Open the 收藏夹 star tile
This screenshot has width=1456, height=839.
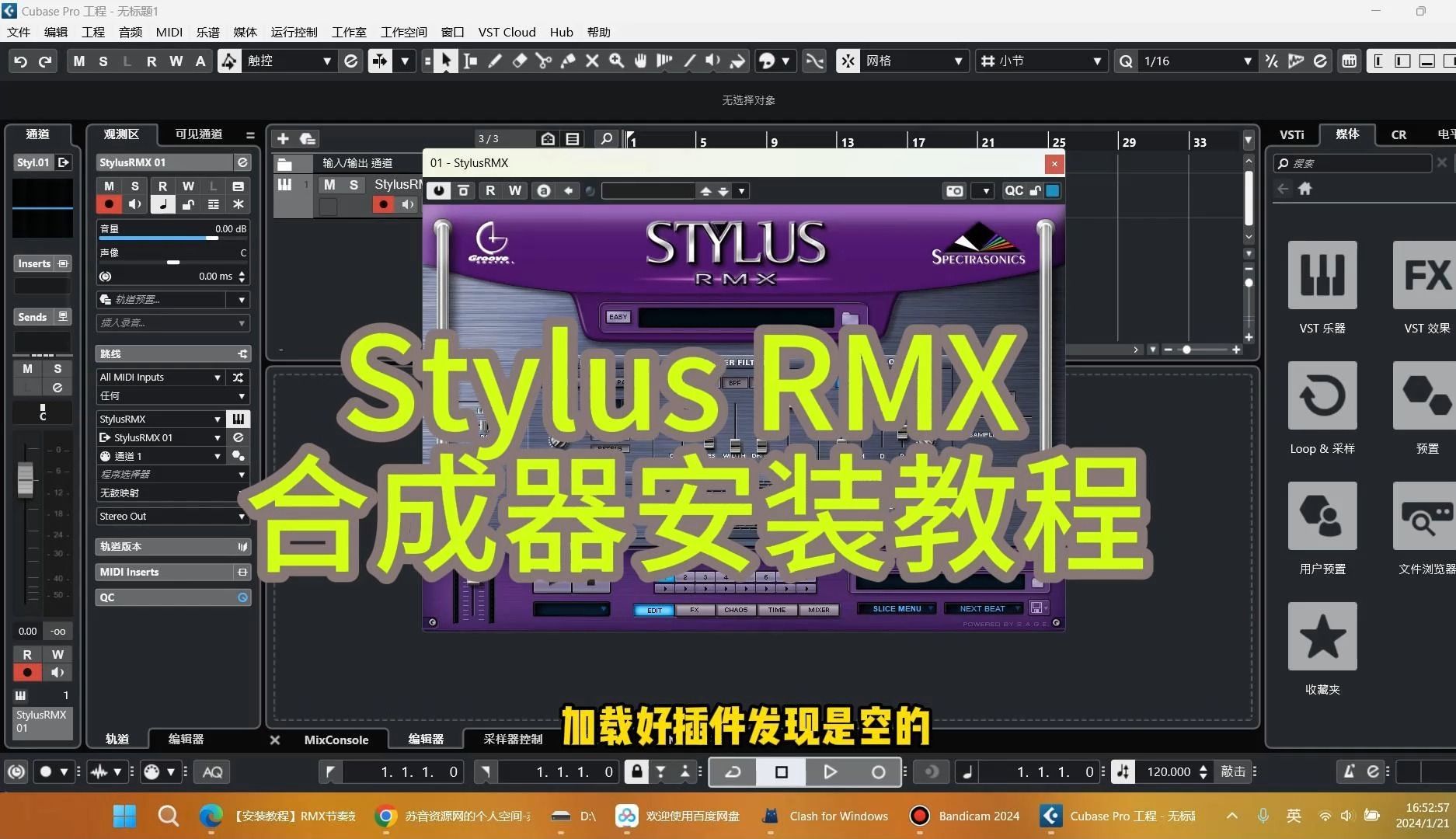coord(1322,636)
